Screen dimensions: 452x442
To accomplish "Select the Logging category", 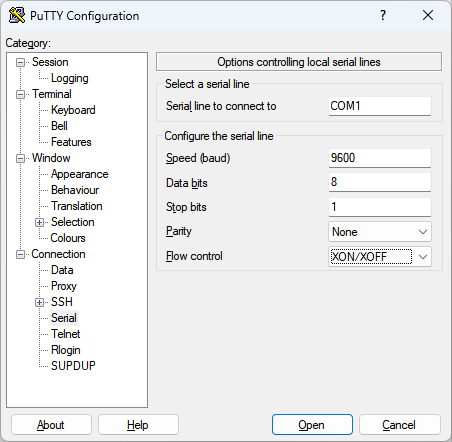I will 70,78.
